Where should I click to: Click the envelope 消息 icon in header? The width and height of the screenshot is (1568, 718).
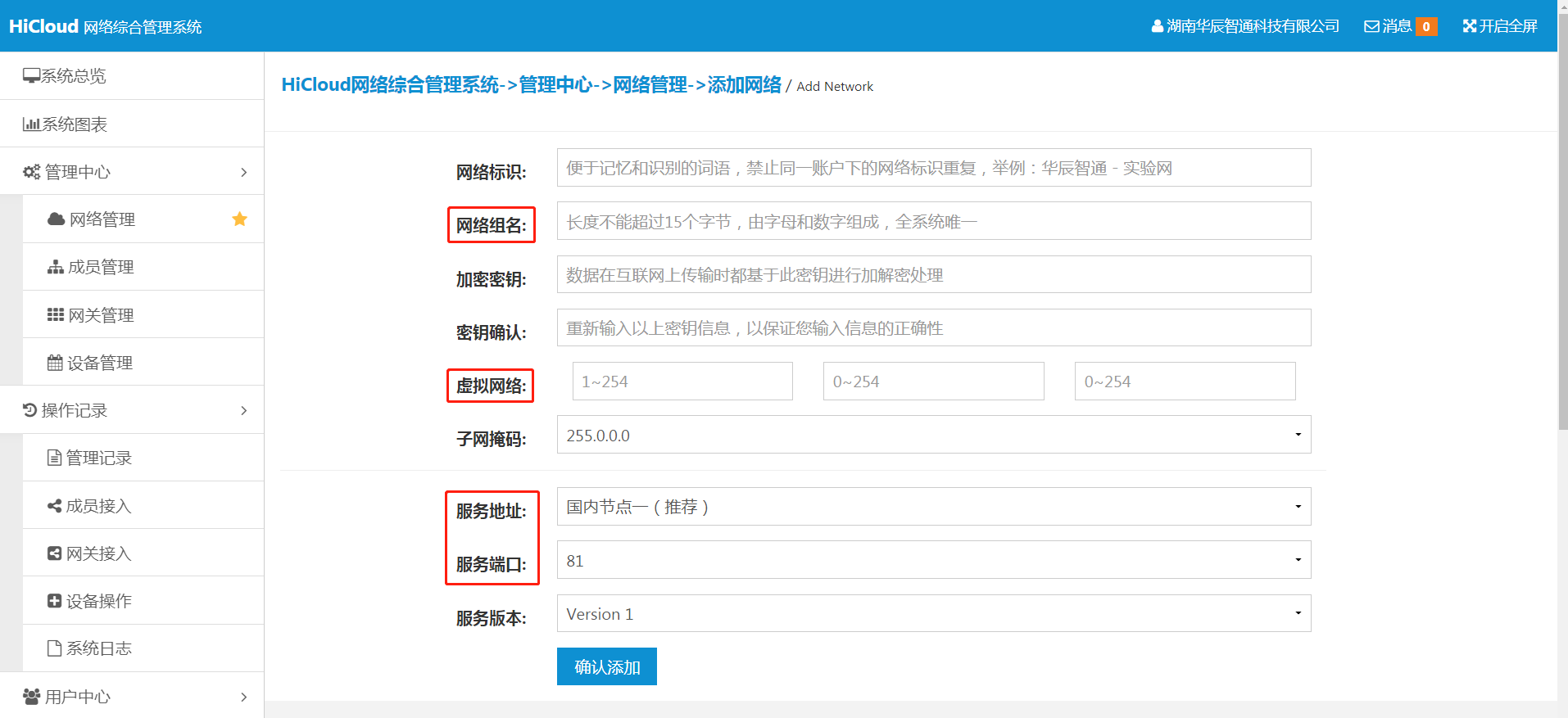(1371, 26)
